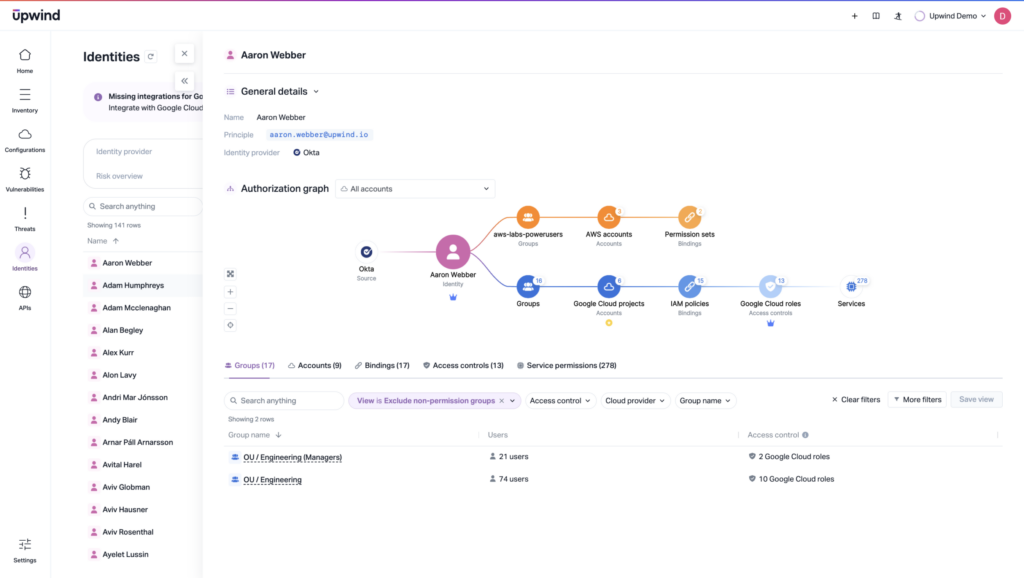
Task: Open the aaron.webber@upwind.io principal link
Action: 319,135
